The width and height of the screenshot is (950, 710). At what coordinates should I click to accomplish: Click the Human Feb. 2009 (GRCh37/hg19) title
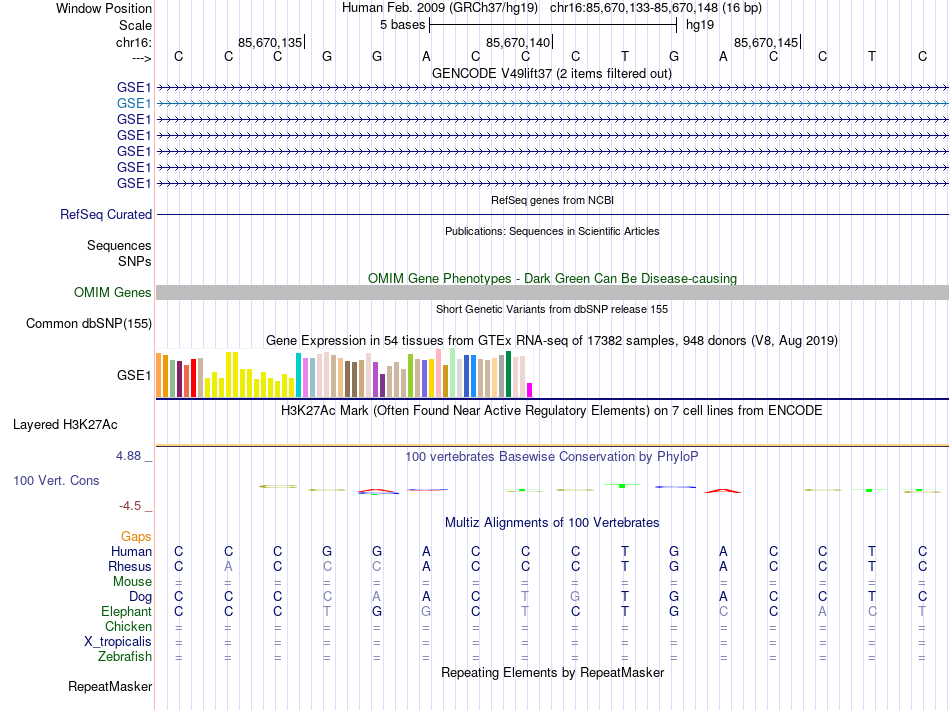point(440,8)
